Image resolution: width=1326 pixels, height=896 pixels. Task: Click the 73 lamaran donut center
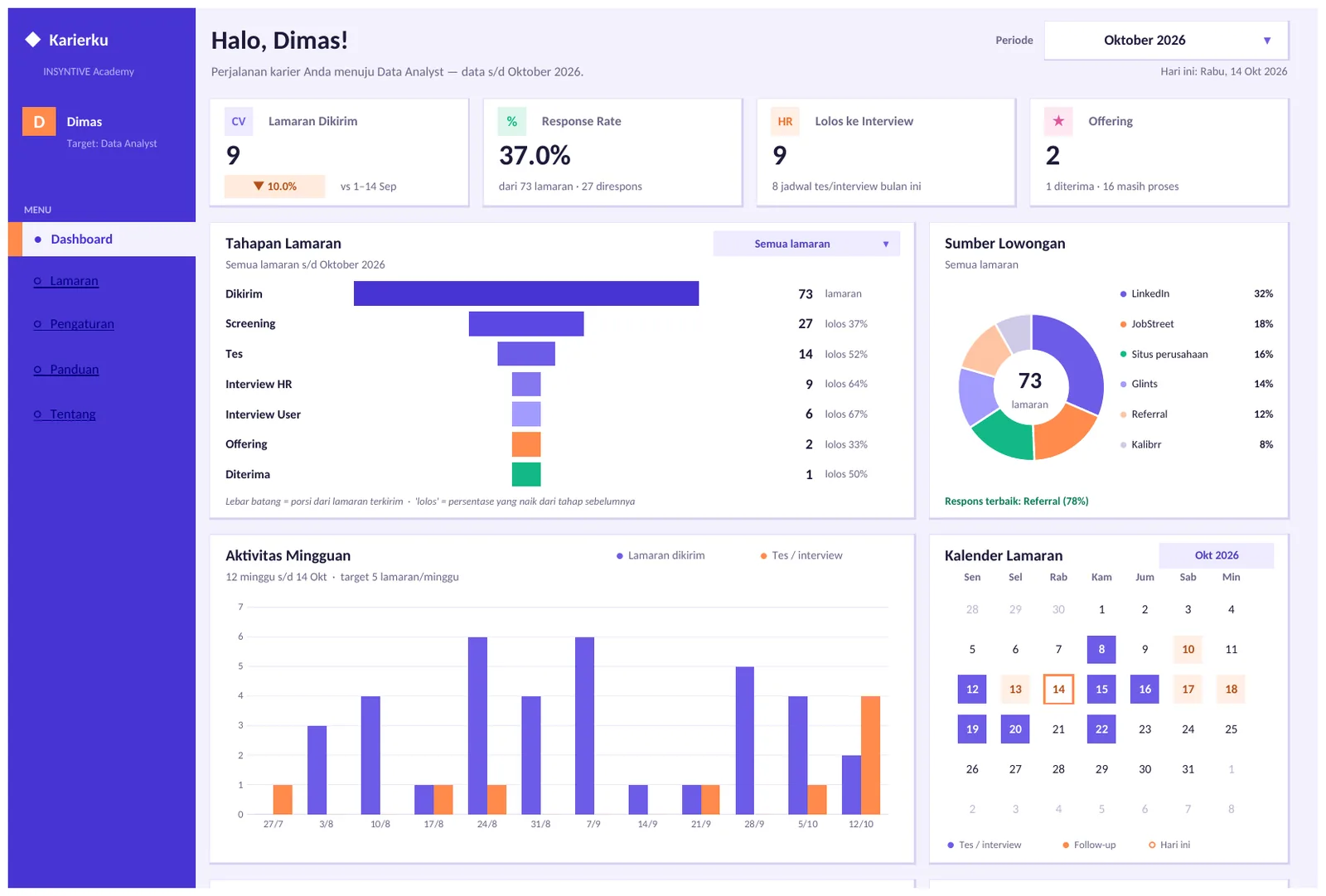1030,390
